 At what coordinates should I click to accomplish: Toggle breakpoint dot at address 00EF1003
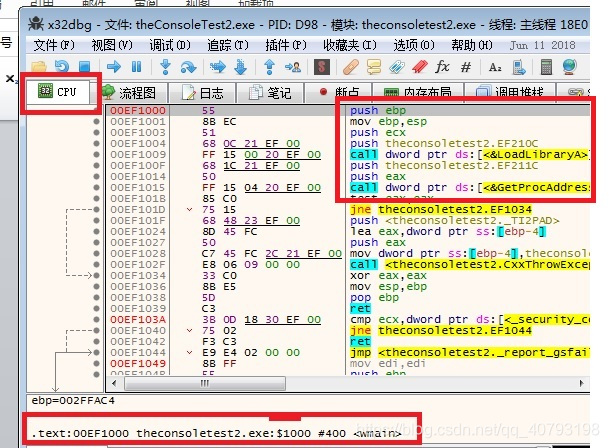click(96, 132)
